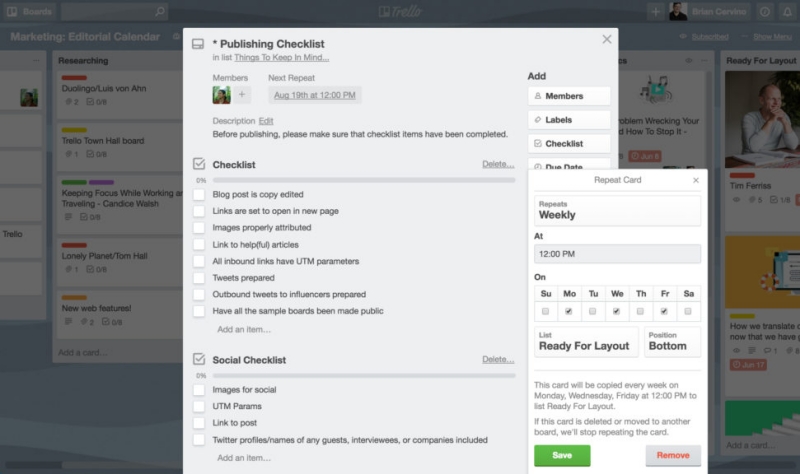Click the Social Checklist section icon

(x=199, y=359)
